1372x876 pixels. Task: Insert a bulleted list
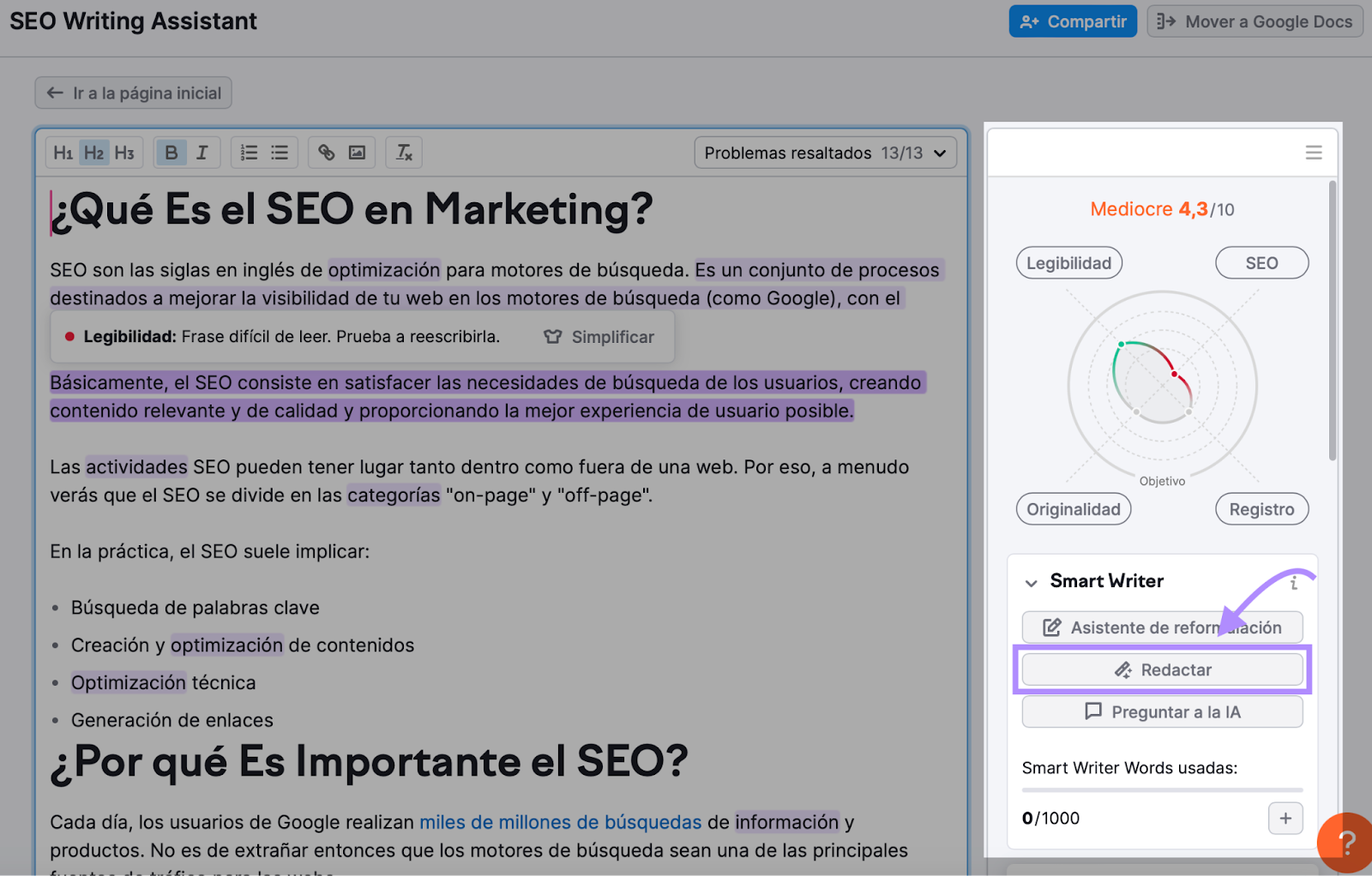[279, 152]
